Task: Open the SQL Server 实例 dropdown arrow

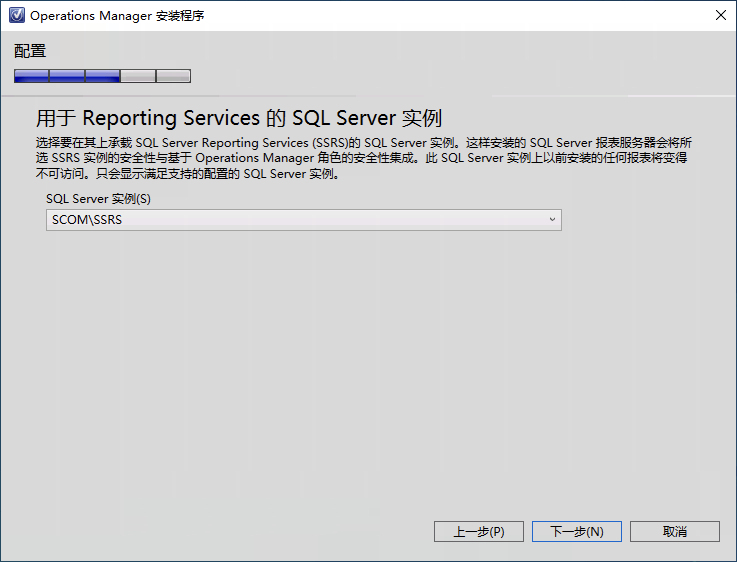Action: coord(552,219)
